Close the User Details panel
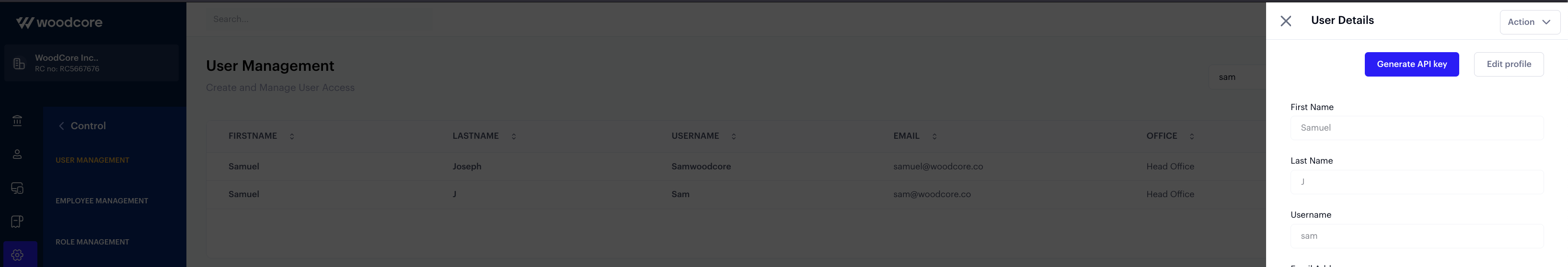This screenshot has height=267, width=1568. pos(1286,21)
